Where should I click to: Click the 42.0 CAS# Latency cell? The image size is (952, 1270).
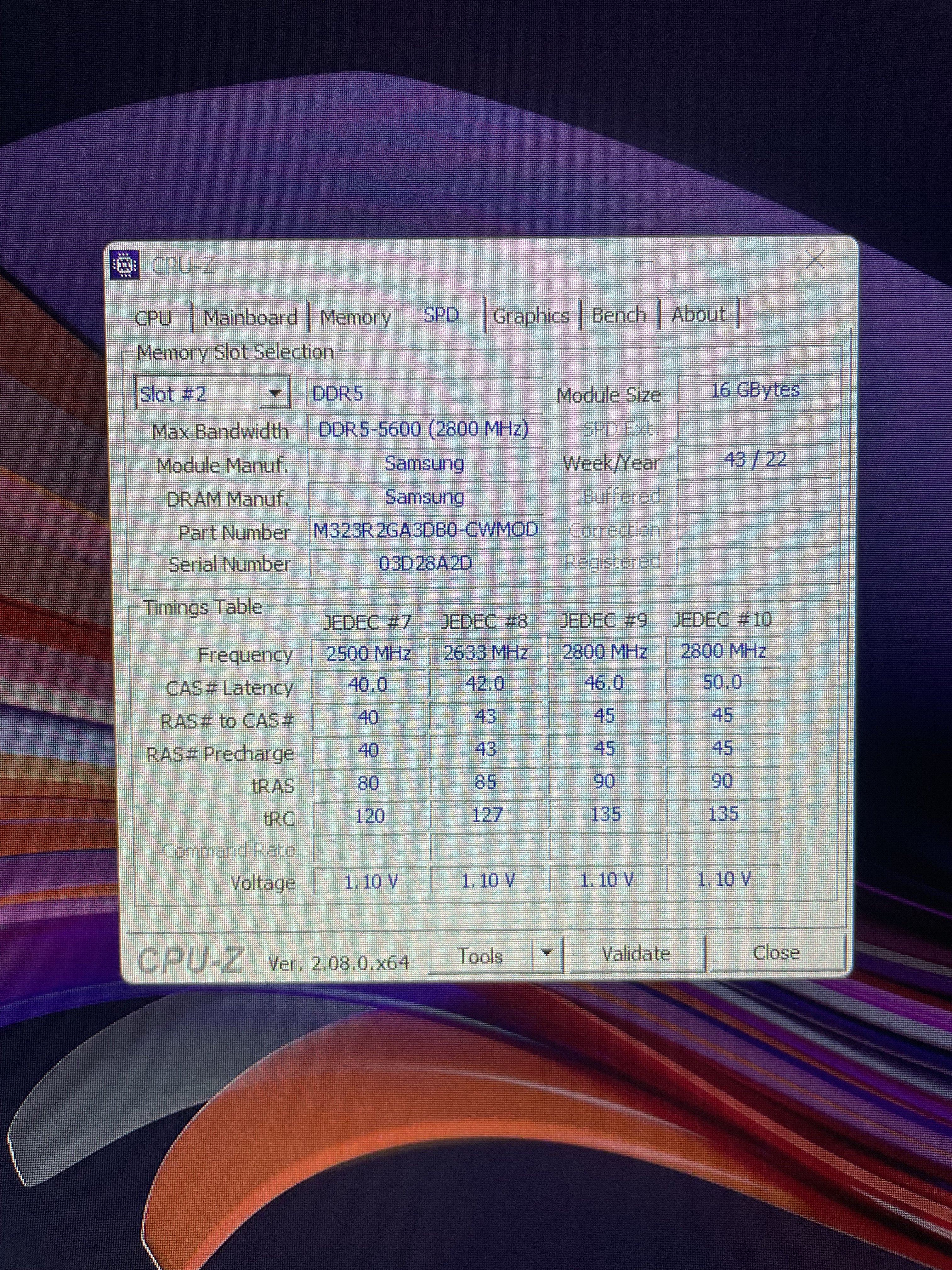[485, 684]
